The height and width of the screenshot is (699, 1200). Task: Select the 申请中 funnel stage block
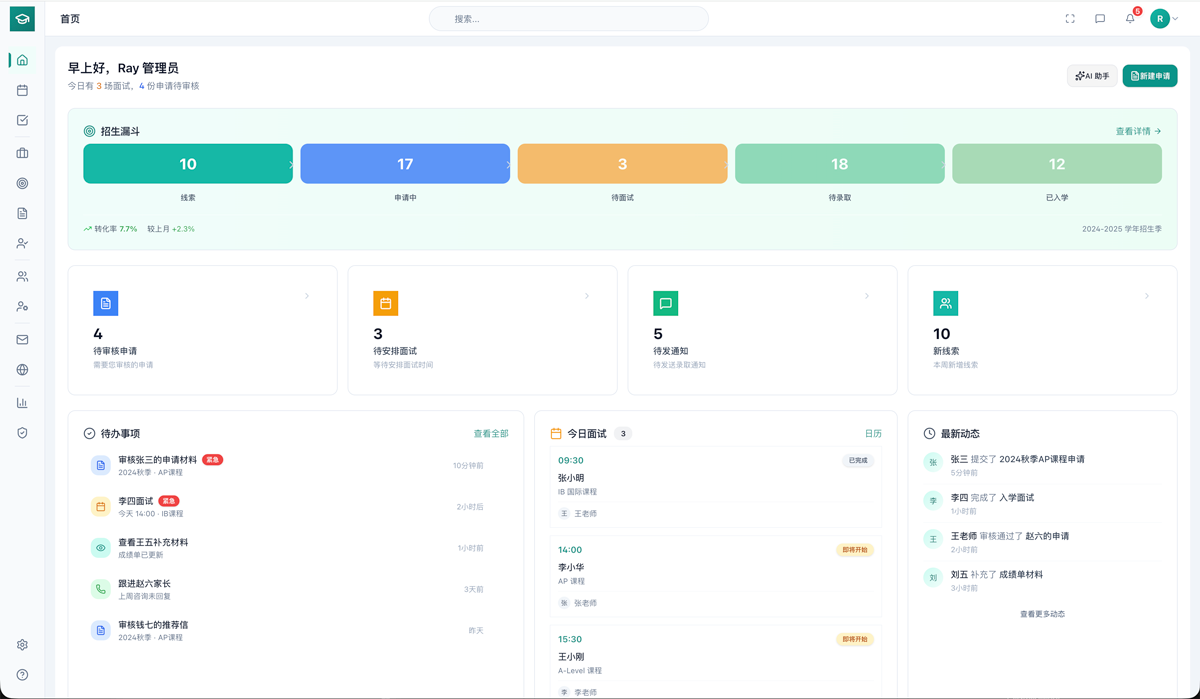(405, 164)
